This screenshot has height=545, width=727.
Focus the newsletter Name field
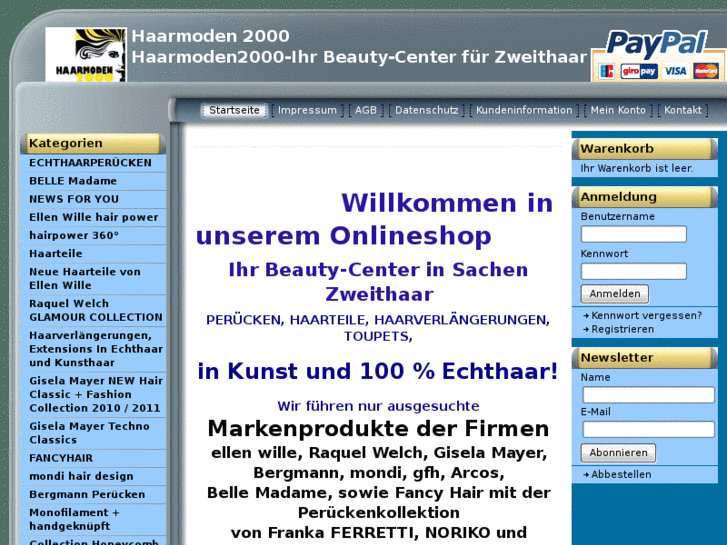pyautogui.click(x=648, y=395)
